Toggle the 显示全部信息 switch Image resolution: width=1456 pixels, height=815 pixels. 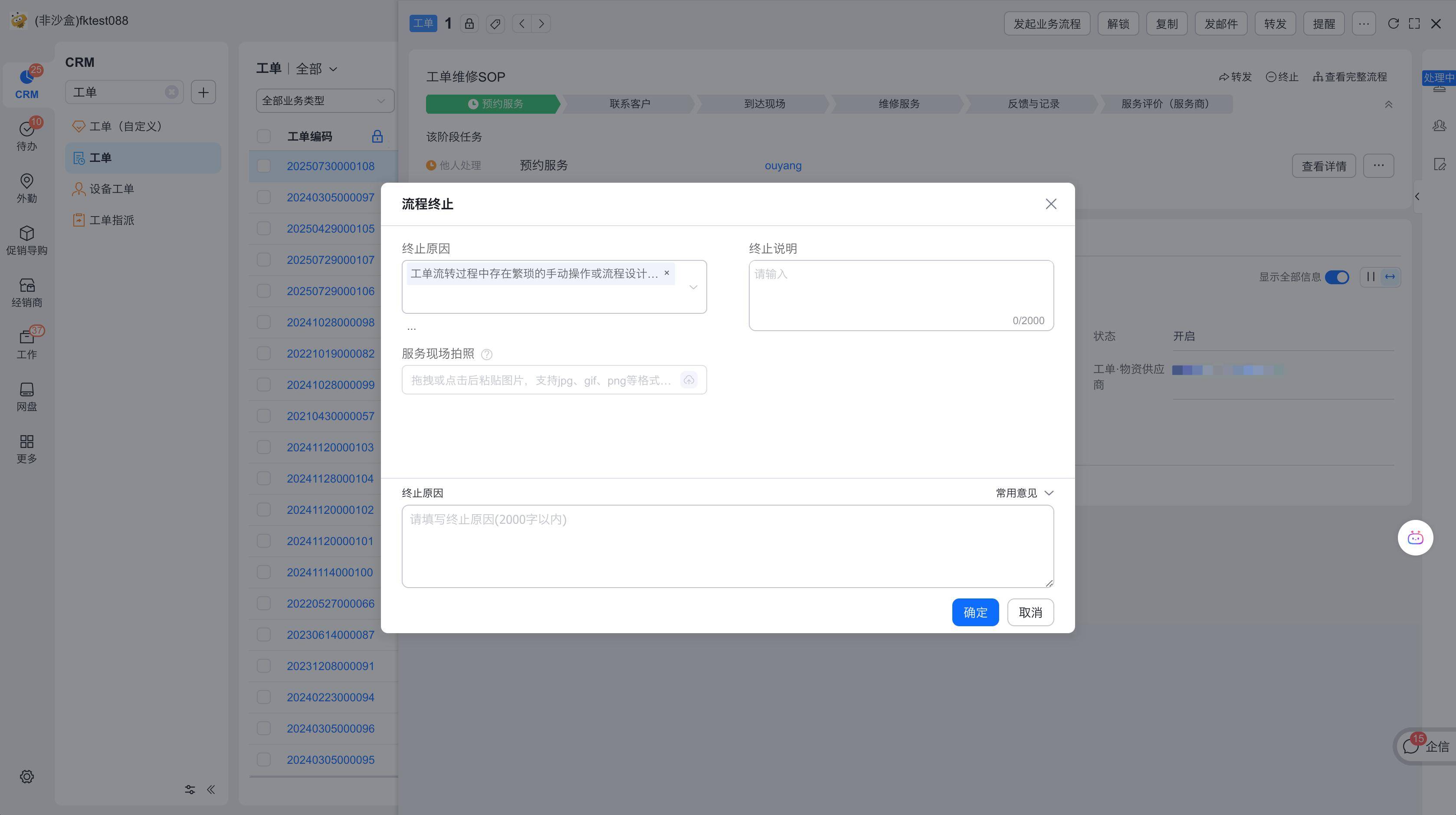tap(1337, 277)
